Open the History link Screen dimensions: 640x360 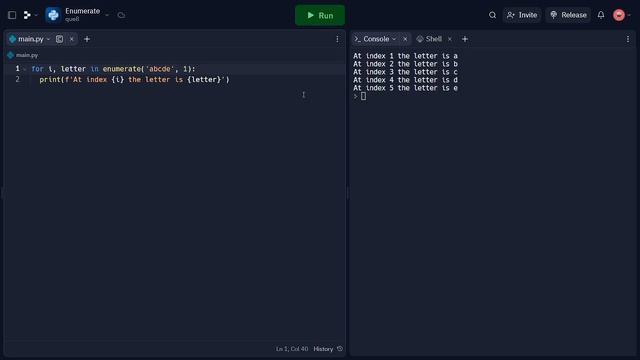click(323, 349)
